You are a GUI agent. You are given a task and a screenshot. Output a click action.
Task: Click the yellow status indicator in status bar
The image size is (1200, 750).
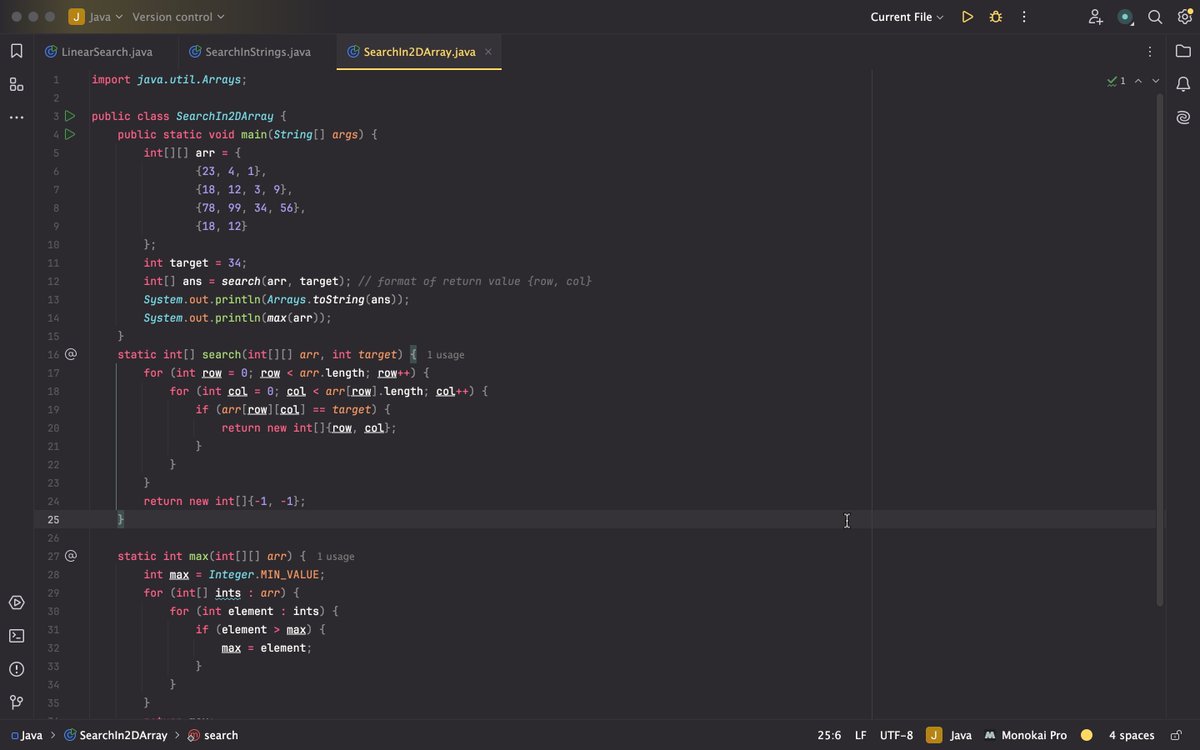click(x=1087, y=735)
